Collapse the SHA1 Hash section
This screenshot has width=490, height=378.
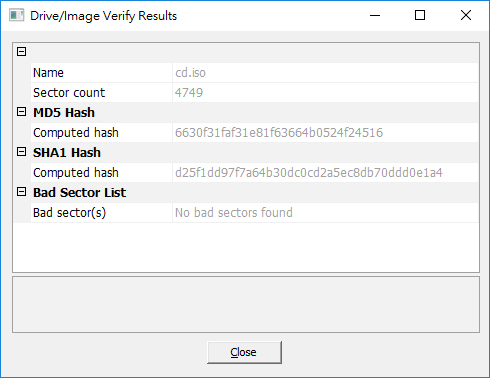coord(21,152)
